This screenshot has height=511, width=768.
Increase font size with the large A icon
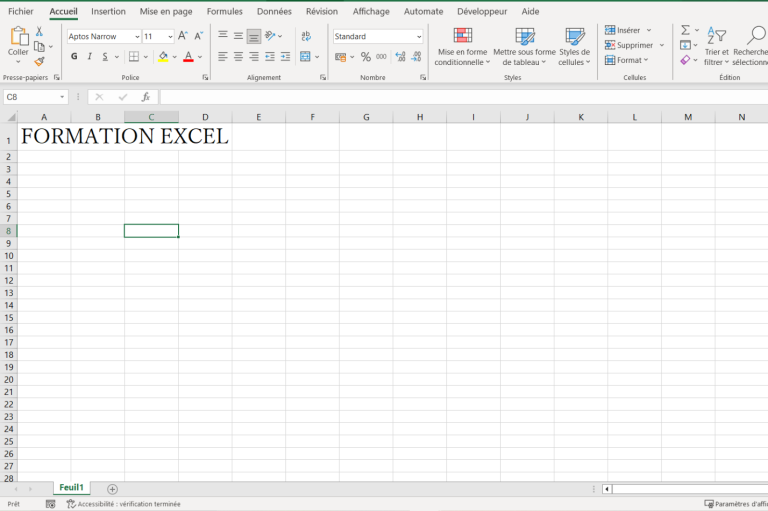183,36
